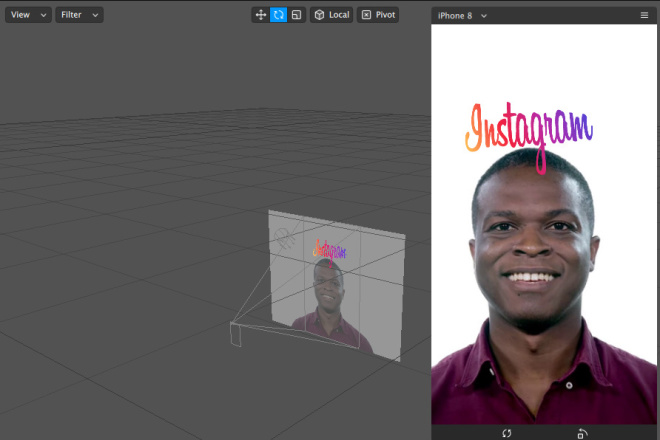This screenshot has height=440, width=660.
Task: Open the View dropdown menu
Action: coord(28,15)
